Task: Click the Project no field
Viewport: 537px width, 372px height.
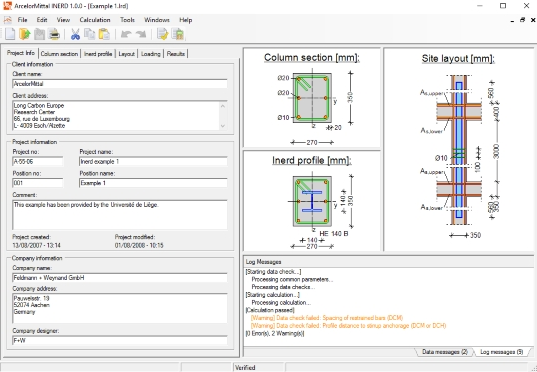Action: click(38, 161)
